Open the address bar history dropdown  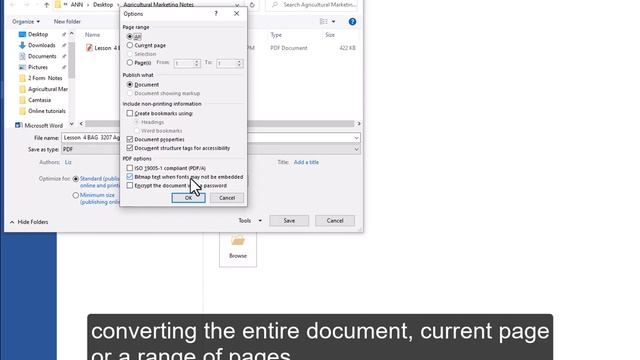pos(237,5)
